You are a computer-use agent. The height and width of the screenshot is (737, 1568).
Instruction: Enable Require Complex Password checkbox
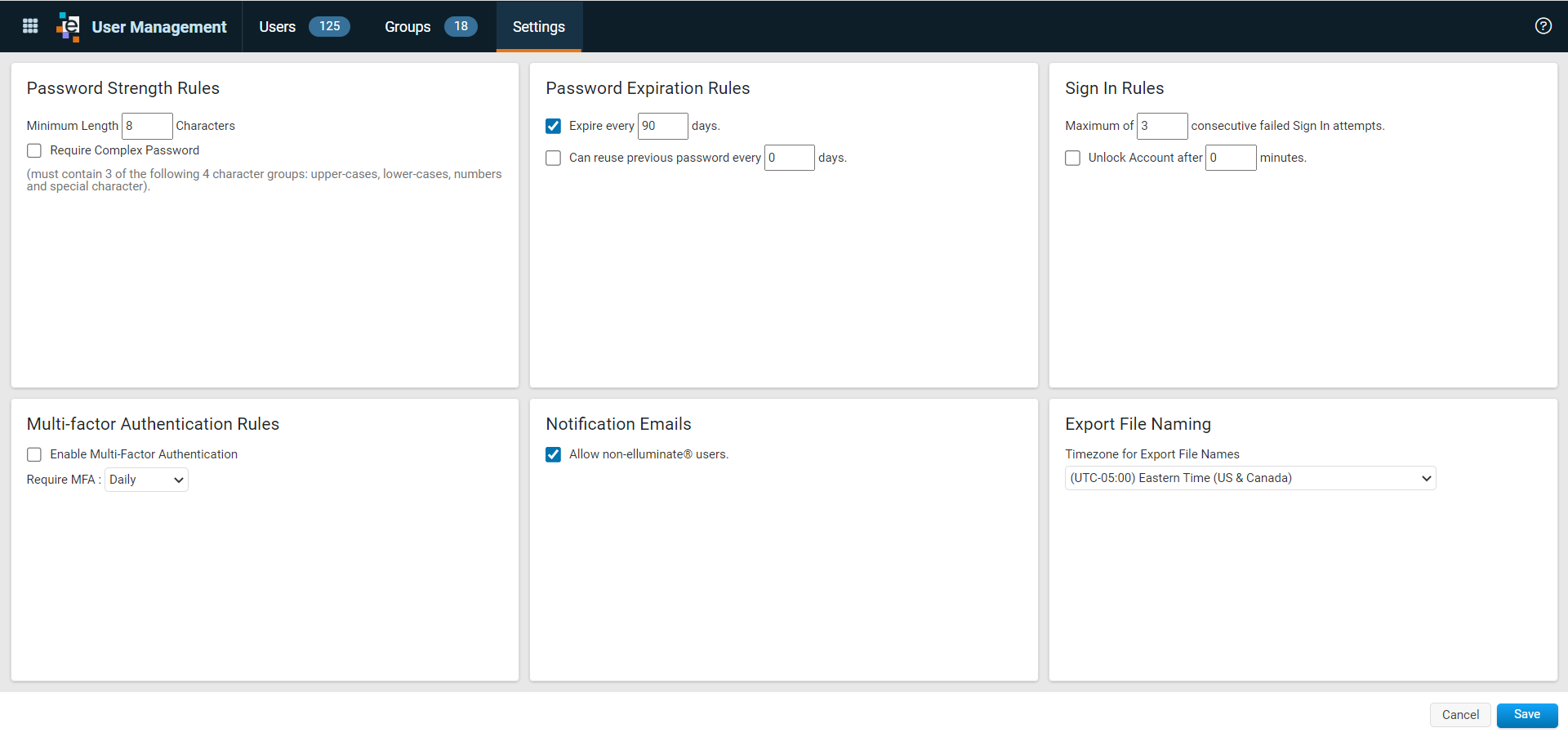(34, 150)
